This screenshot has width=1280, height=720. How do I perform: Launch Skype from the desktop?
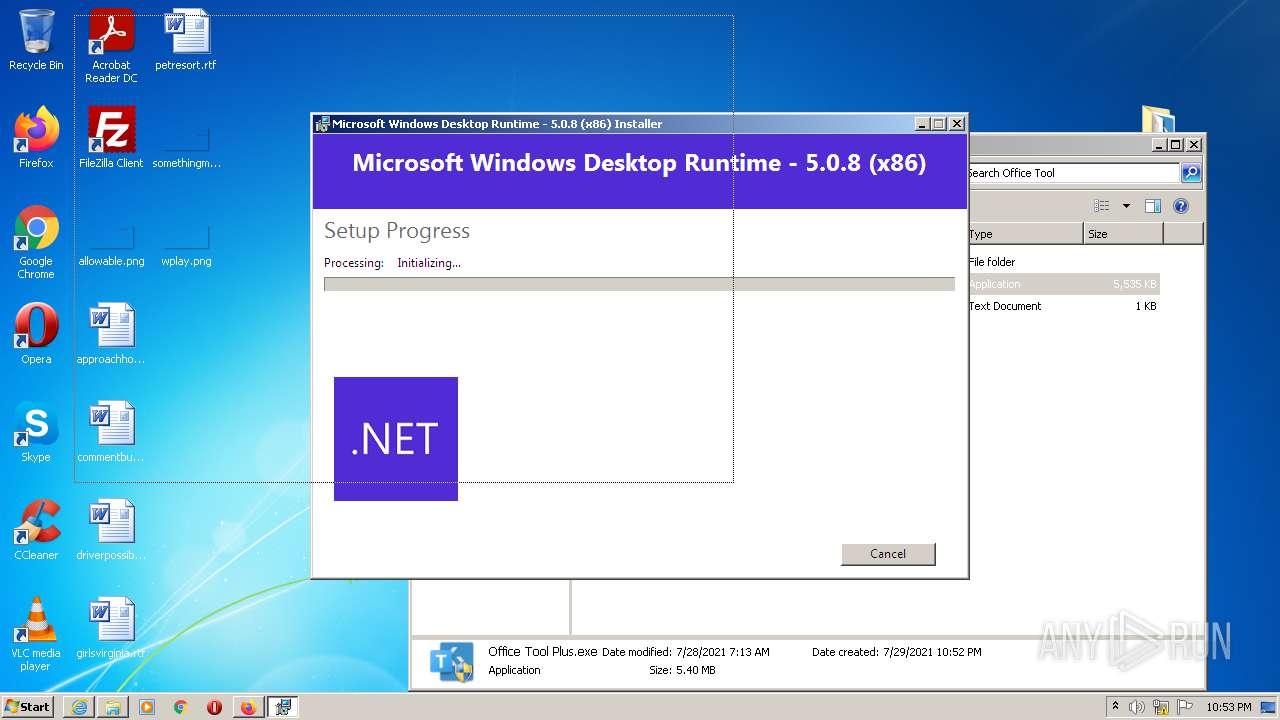[x=36, y=432]
